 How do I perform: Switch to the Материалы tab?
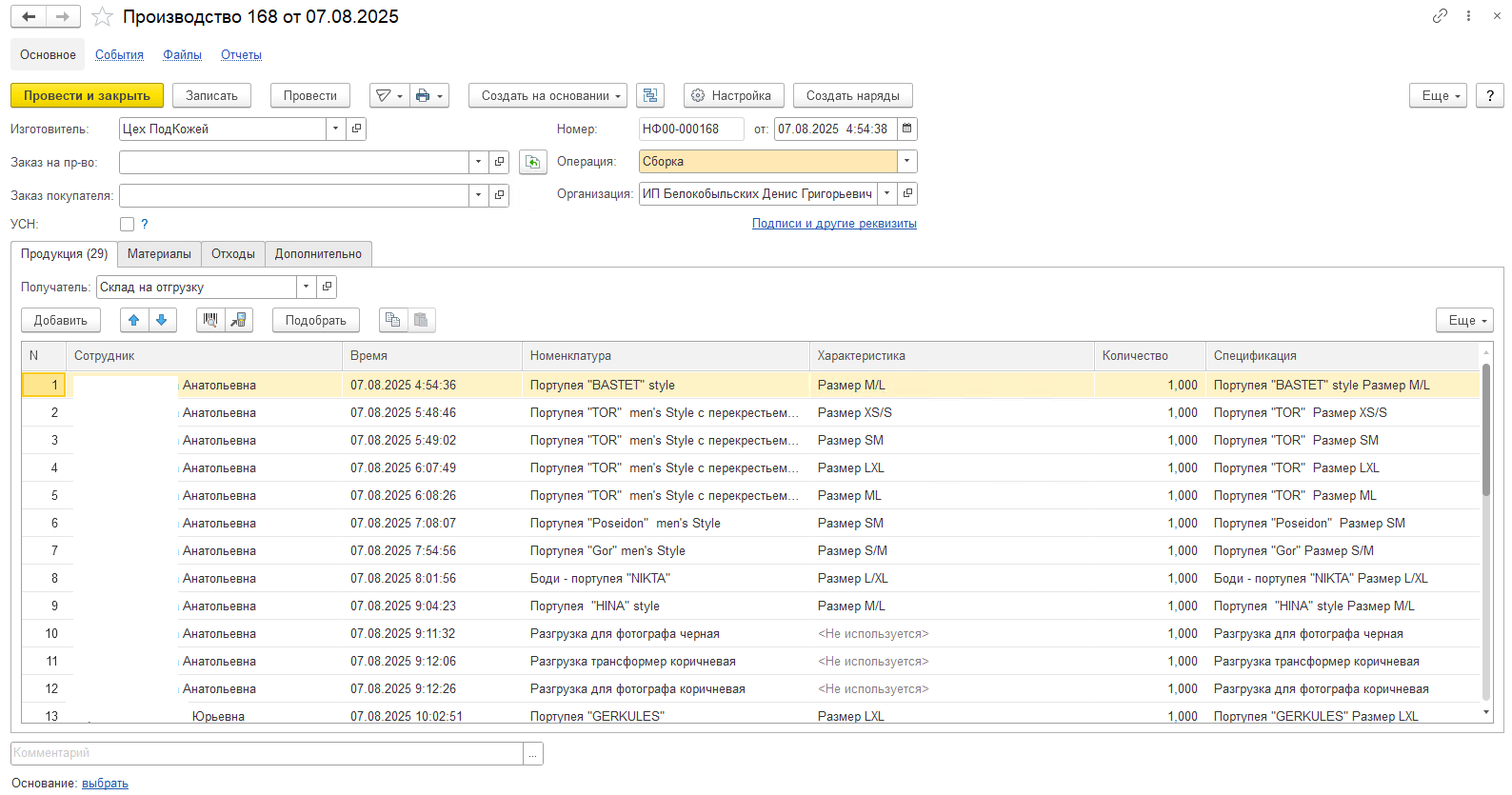pos(159,254)
